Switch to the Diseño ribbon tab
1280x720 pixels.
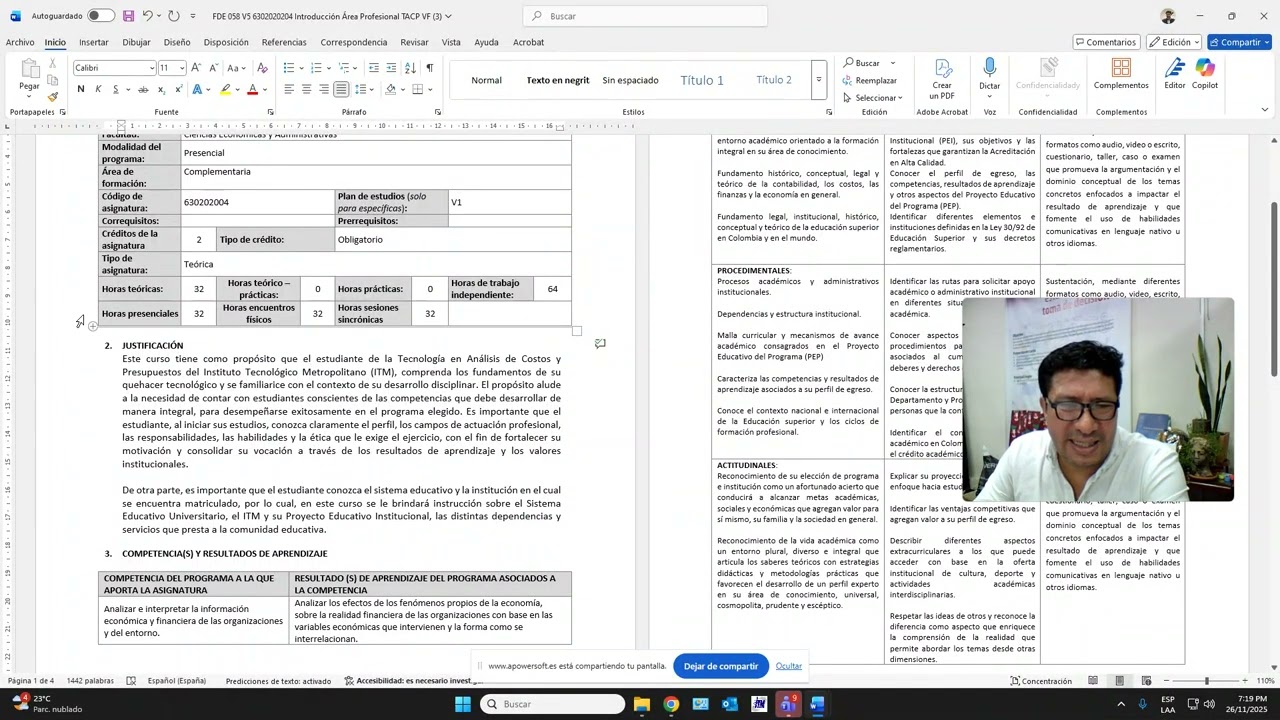[x=177, y=42]
